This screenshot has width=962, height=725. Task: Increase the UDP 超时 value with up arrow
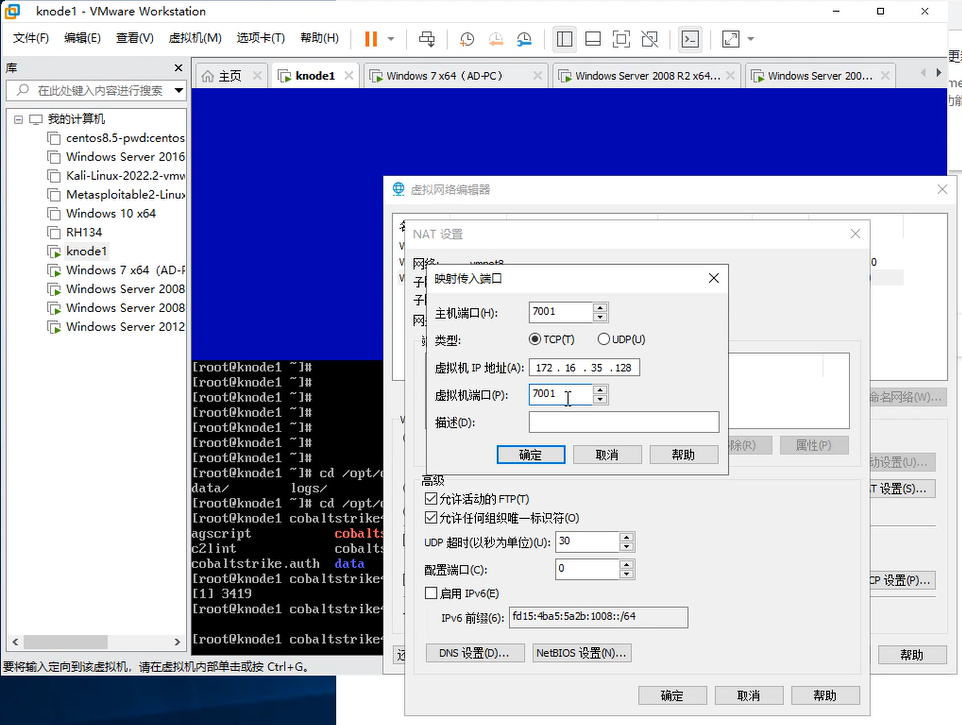pos(626,537)
